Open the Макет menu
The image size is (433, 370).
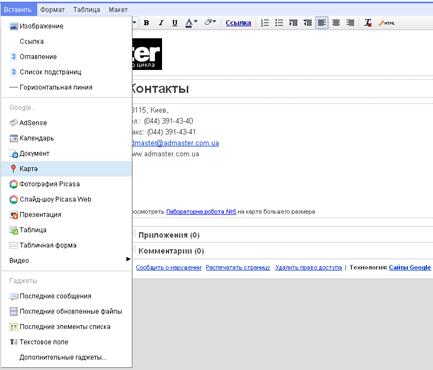118,10
